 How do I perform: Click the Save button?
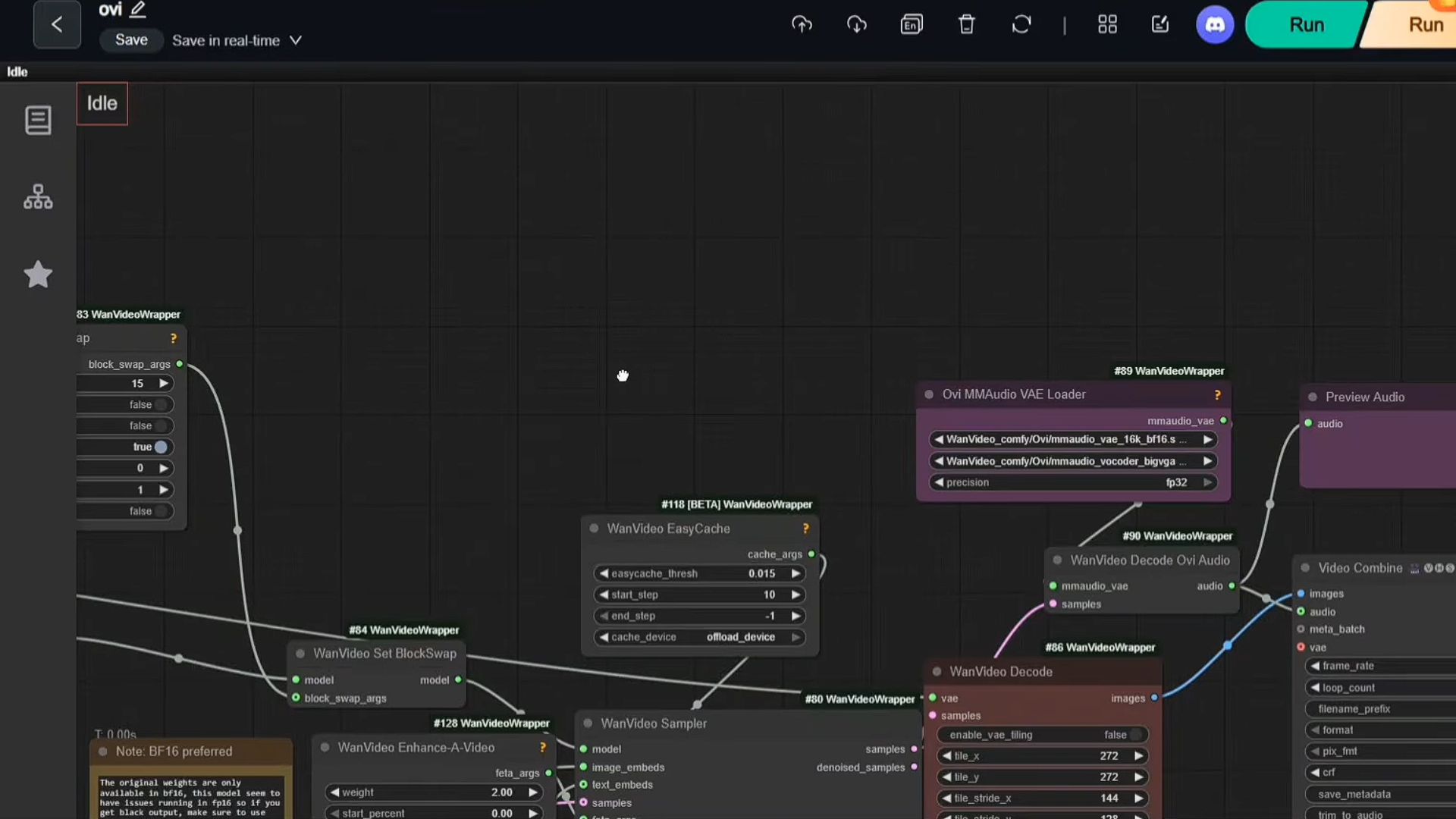click(131, 40)
